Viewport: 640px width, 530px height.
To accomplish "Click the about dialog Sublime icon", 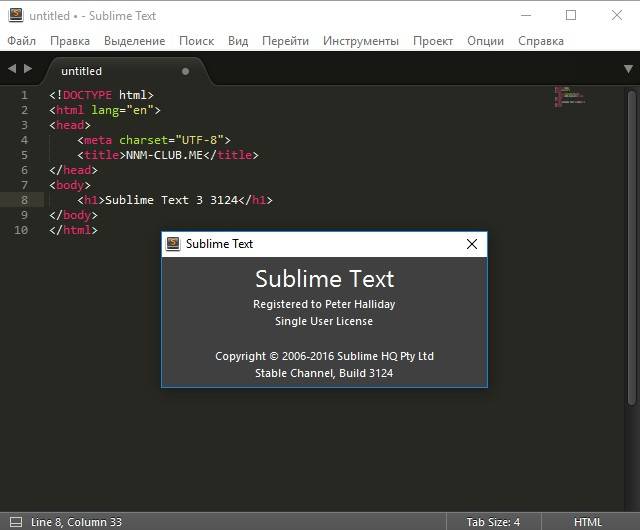I will click(173, 244).
